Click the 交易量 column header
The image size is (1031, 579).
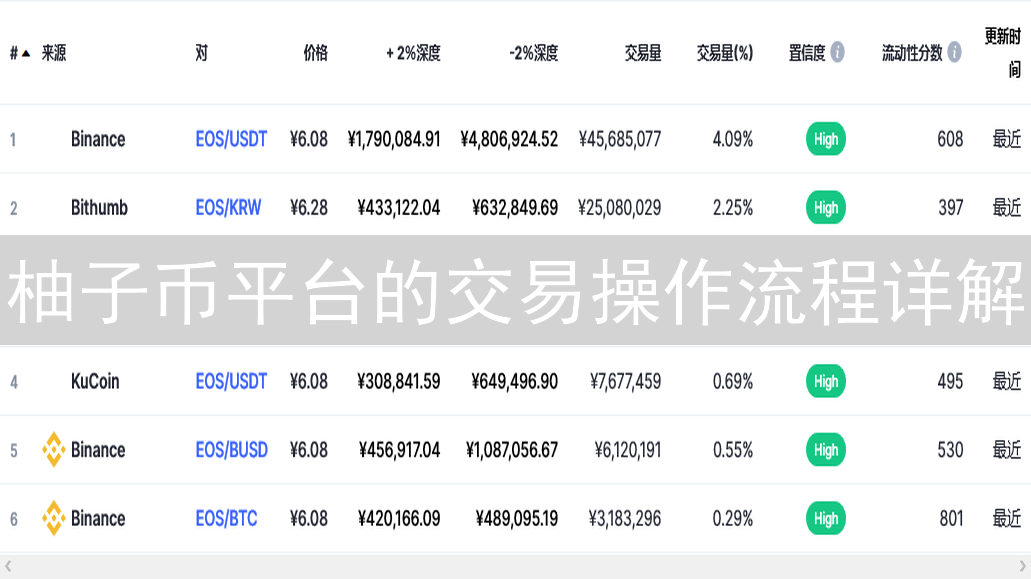643,53
